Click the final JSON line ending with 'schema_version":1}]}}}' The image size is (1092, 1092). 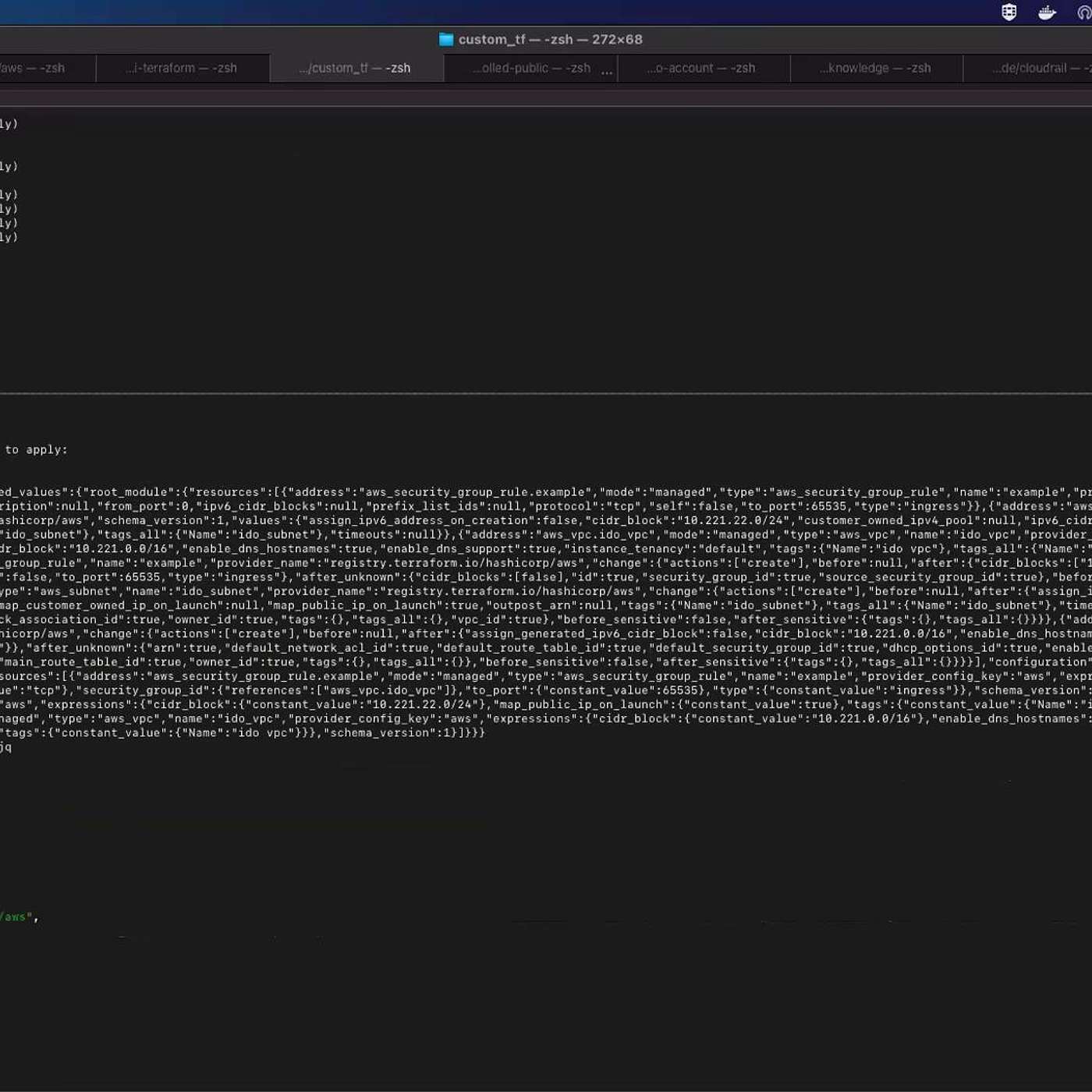point(243,733)
